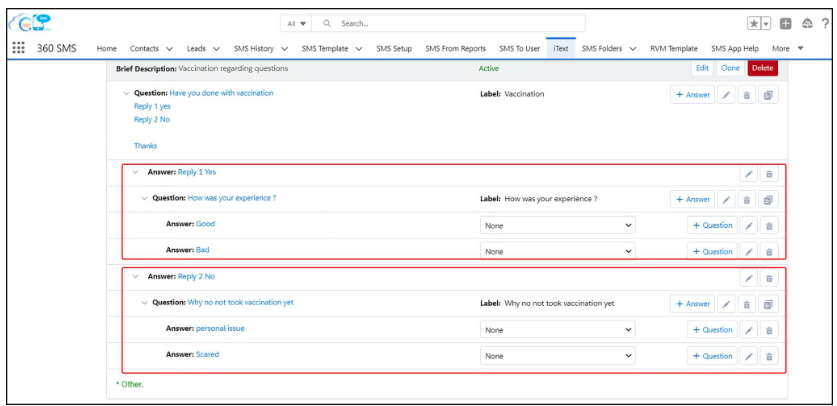Click the favorites star icon
Viewport: 837px width, 406px height.
point(753,23)
